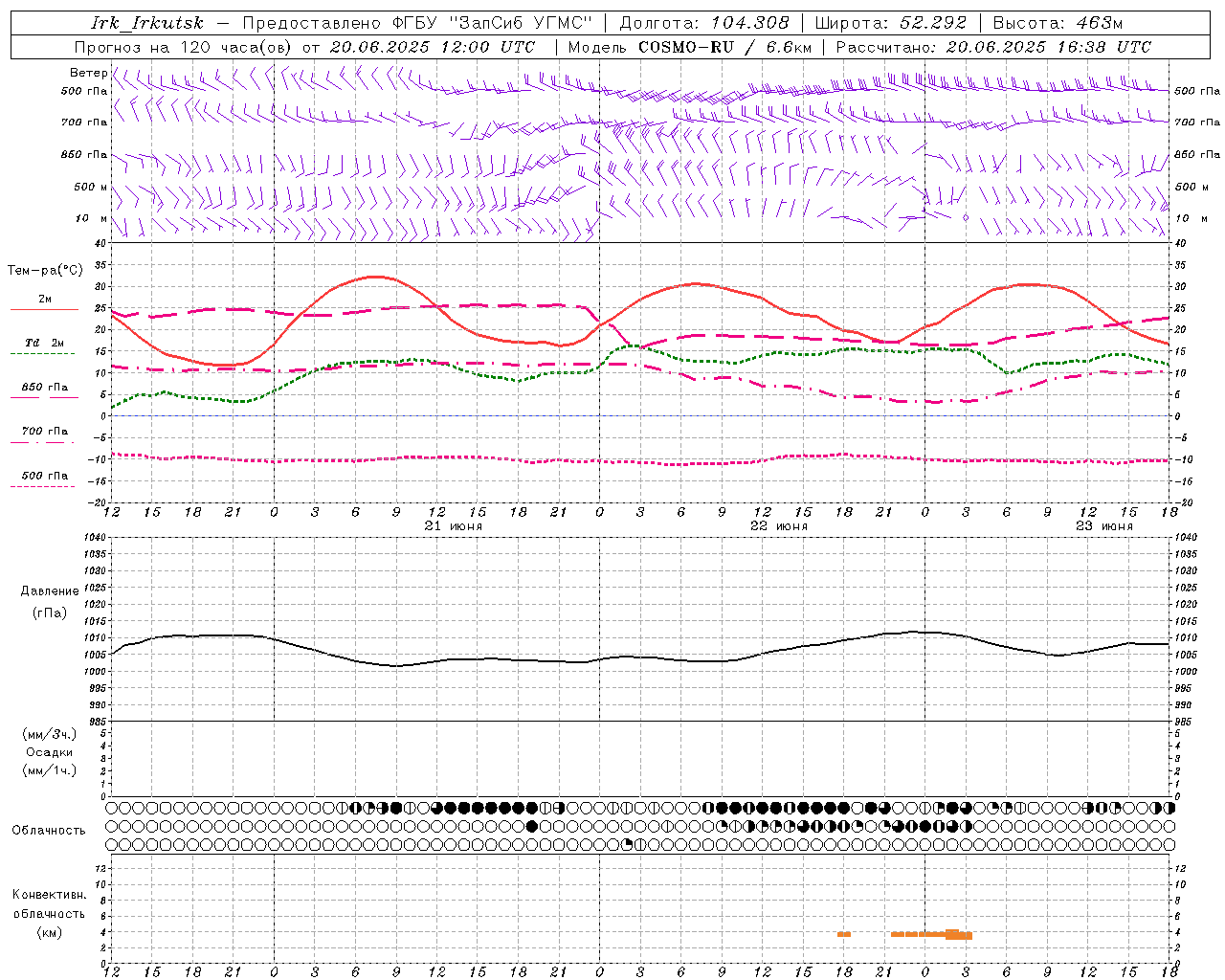Image resolution: width=1225 pixels, height=980 pixels.
Task: Click the Облачность row label
Action: [x=49, y=831]
